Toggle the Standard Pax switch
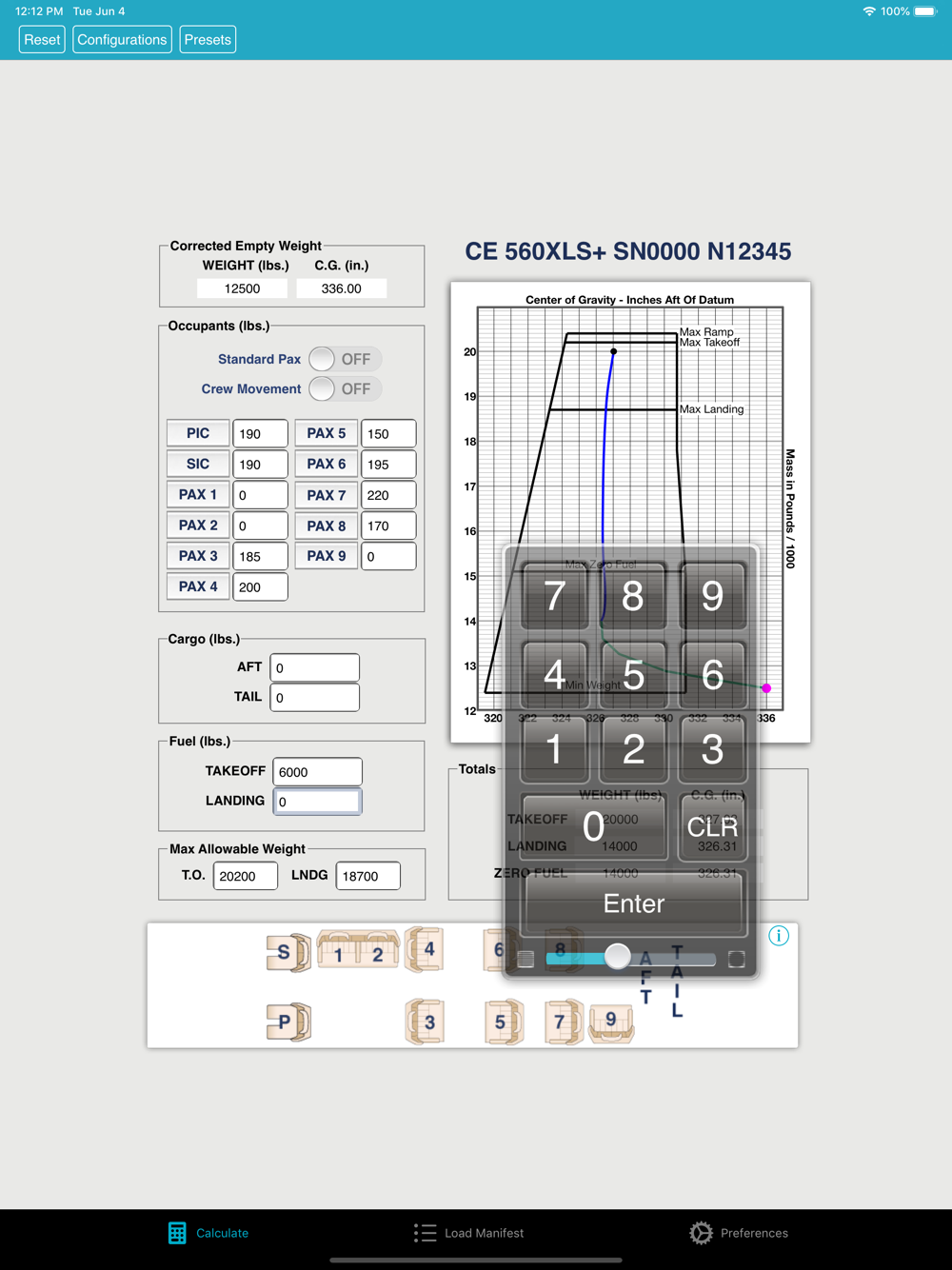Image resolution: width=952 pixels, height=1270 pixels. click(345, 359)
